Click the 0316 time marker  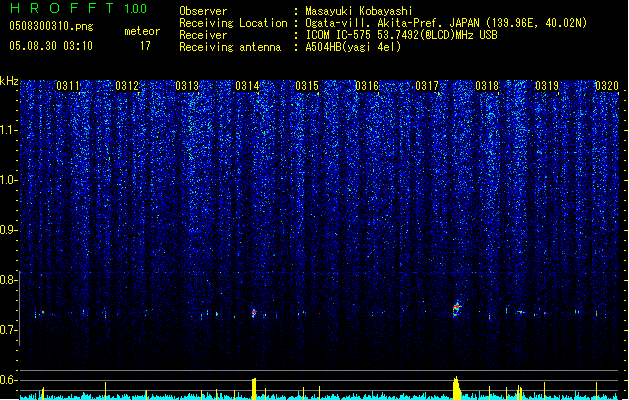pos(367,86)
